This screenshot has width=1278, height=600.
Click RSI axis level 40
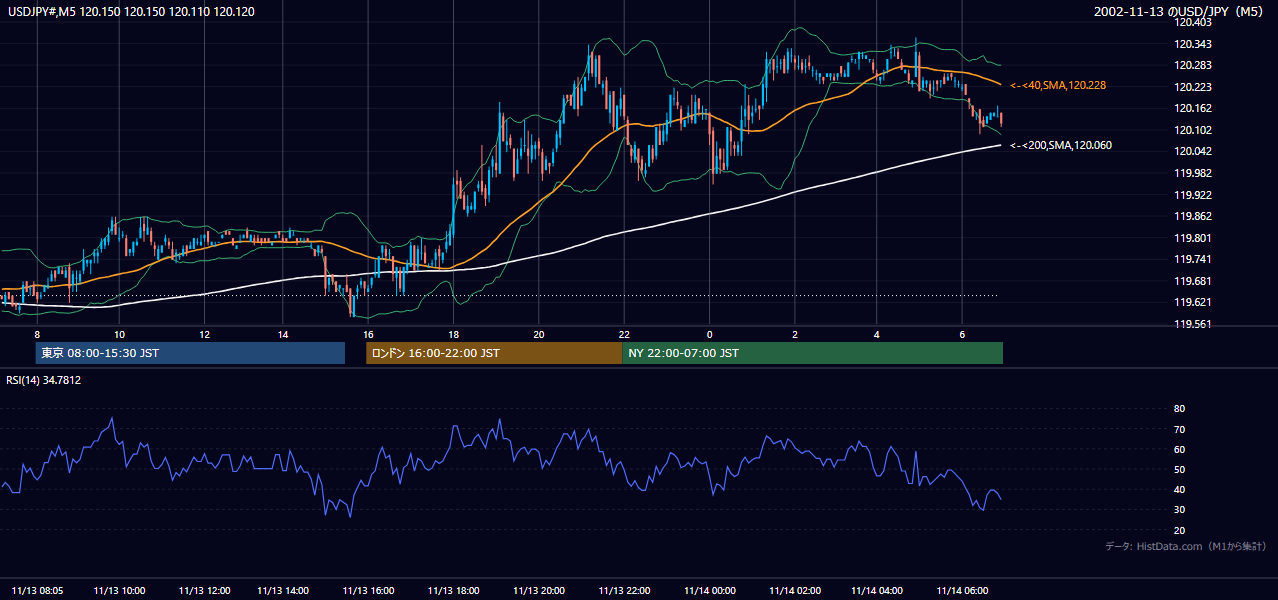point(1180,489)
